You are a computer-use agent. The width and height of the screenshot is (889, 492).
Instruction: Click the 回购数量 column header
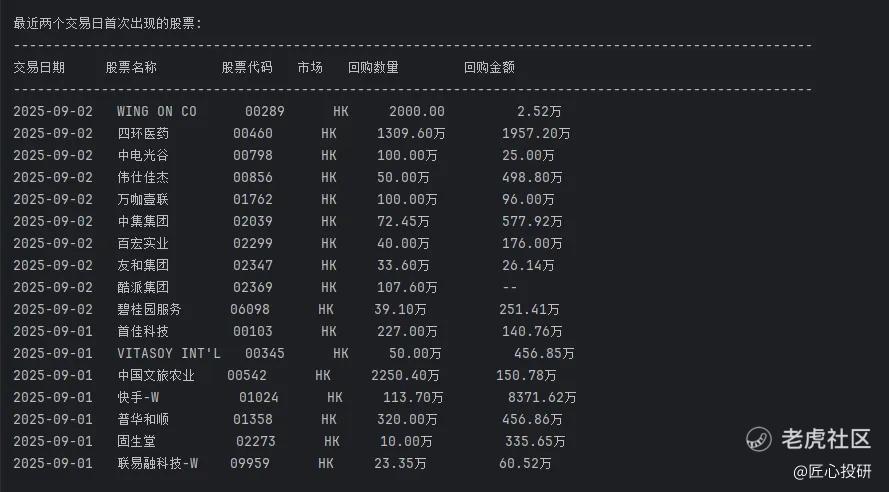[373, 67]
